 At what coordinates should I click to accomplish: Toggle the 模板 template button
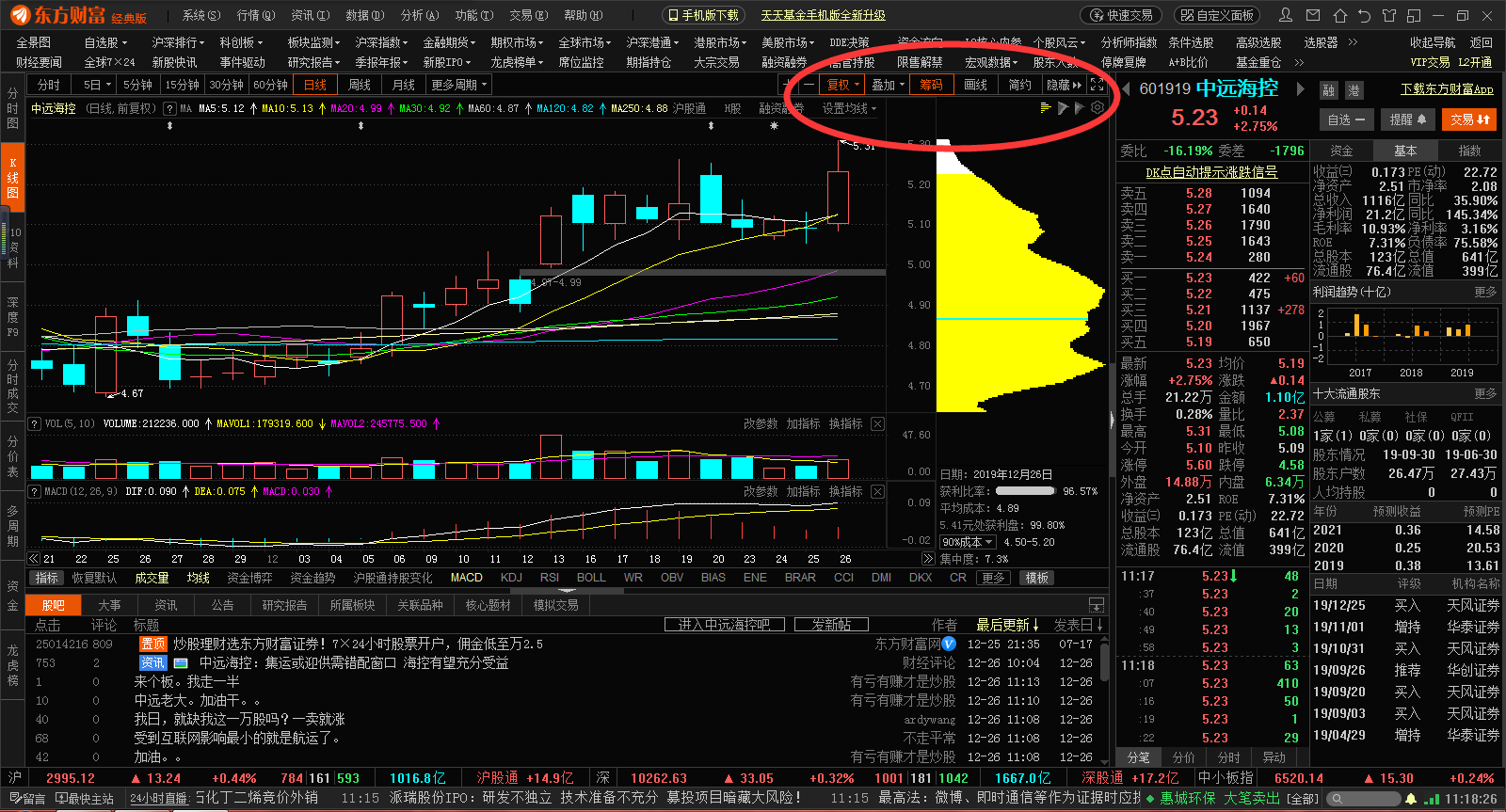[x=1036, y=578]
